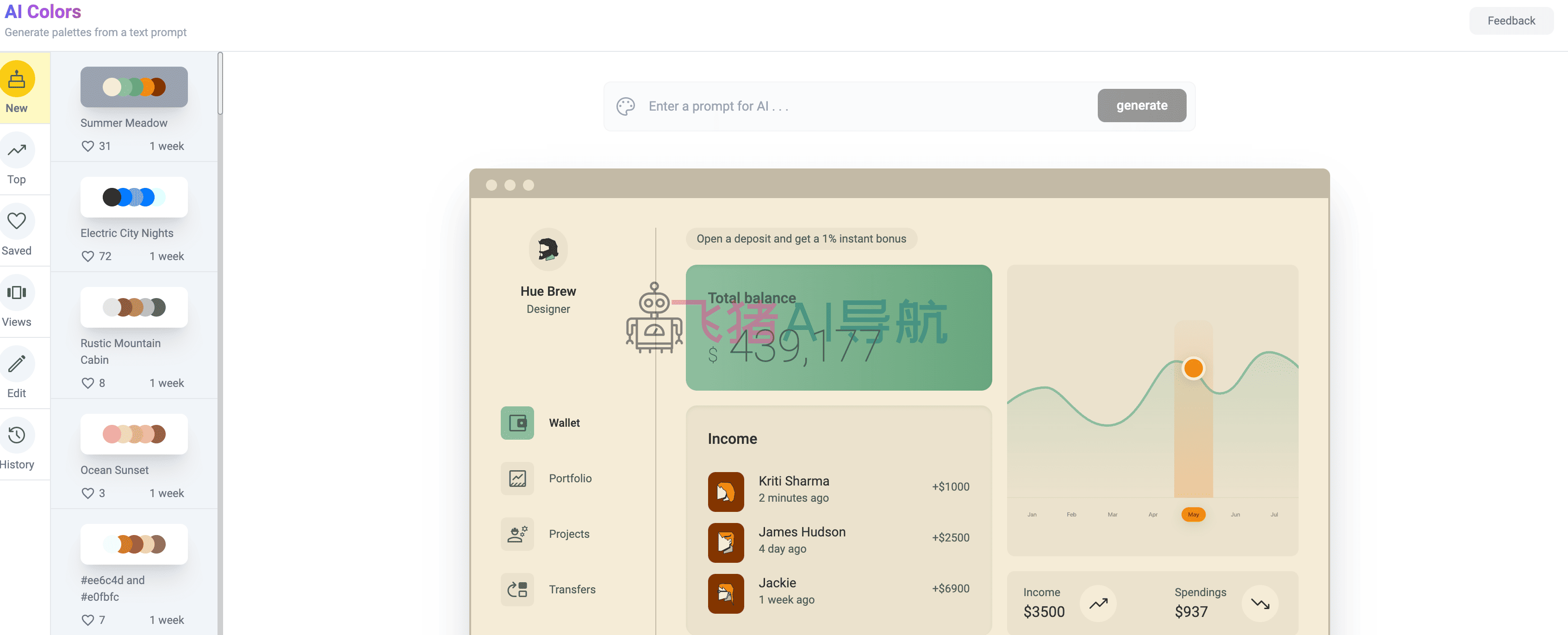Click the Hue Brew avatar
Viewport: 1568px width, 635px height.
click(548, 249)
